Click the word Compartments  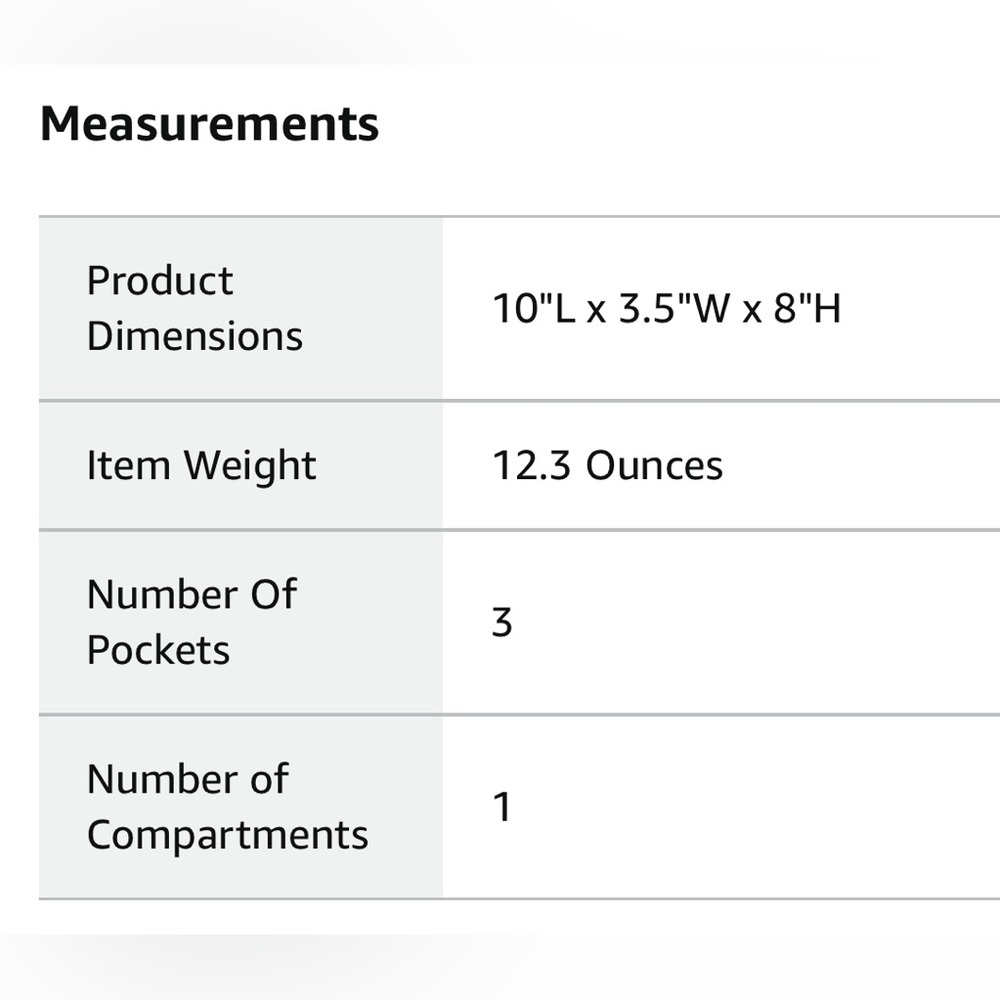227,835
